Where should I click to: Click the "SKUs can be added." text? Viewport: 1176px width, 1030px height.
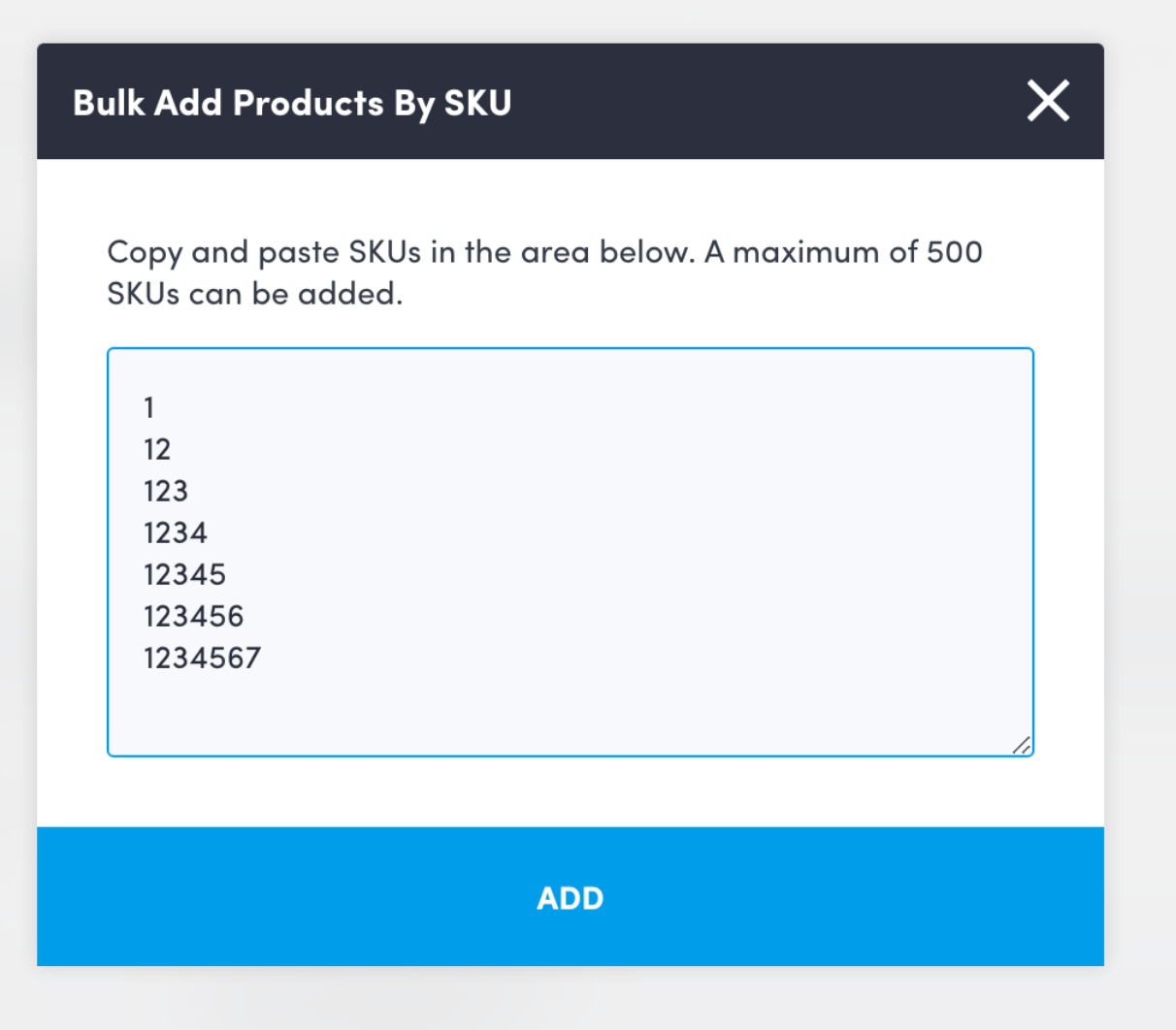[x=254, y=294]
